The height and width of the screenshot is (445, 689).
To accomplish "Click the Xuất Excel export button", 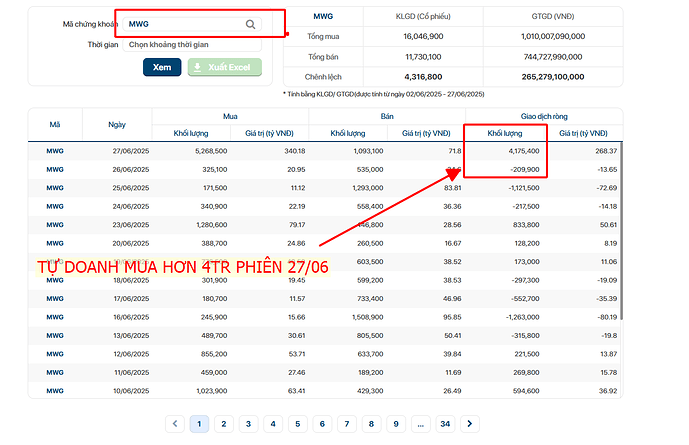I will point(225,67).
